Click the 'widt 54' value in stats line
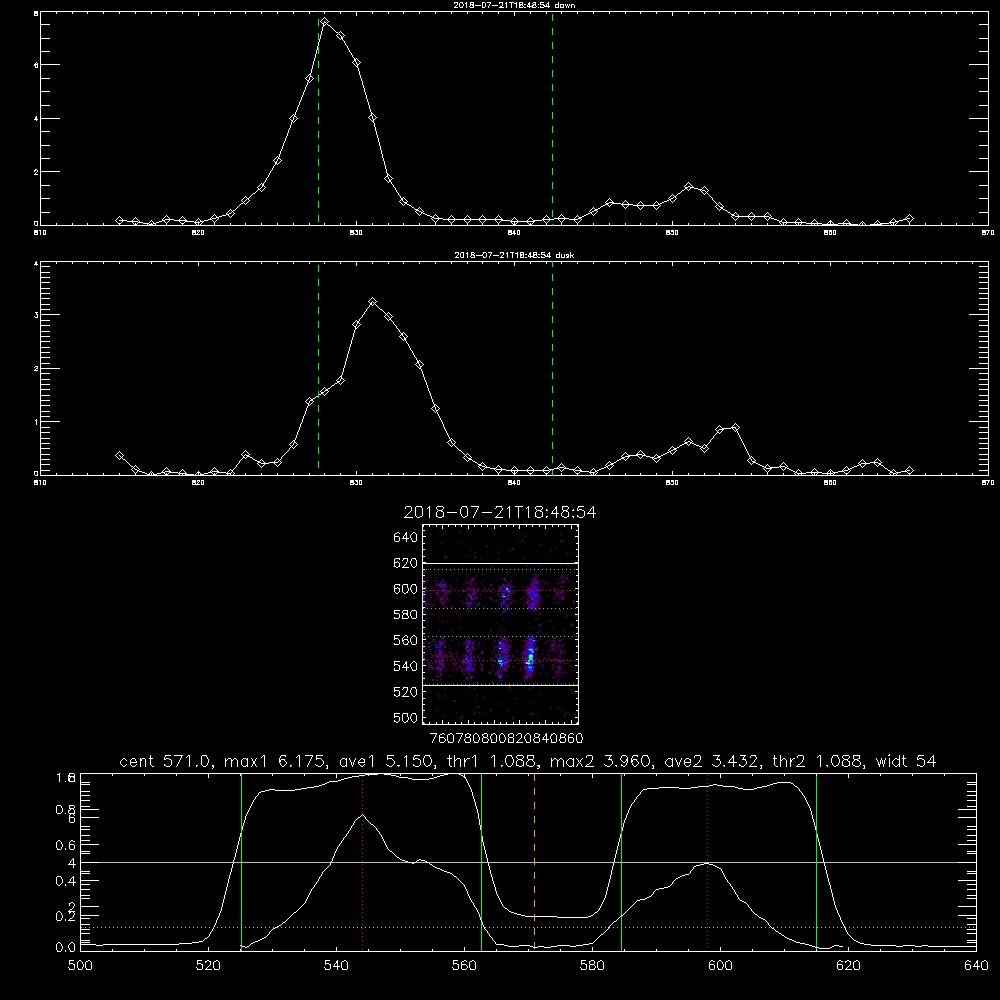Screen dimensions: 1000x1000 point(906,761)
